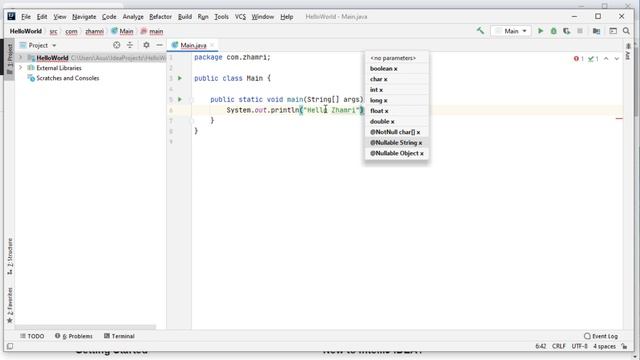640x360 pixels.
Task: Open the Event Log
Action: click(x=601, y=336)
